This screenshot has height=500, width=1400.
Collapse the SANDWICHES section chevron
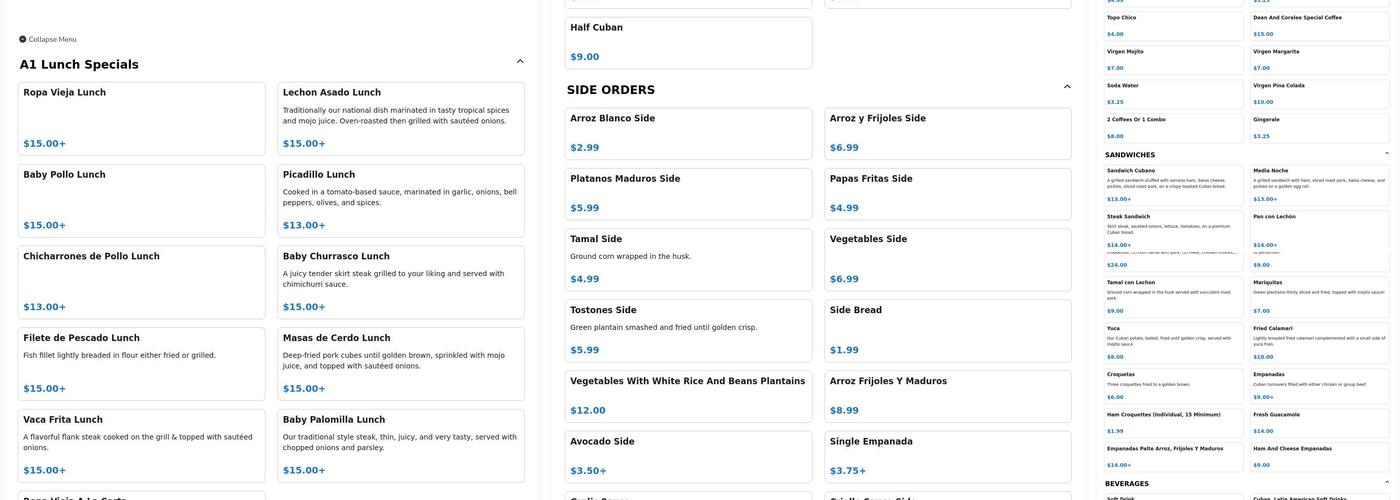click(x=1387, y=154)
